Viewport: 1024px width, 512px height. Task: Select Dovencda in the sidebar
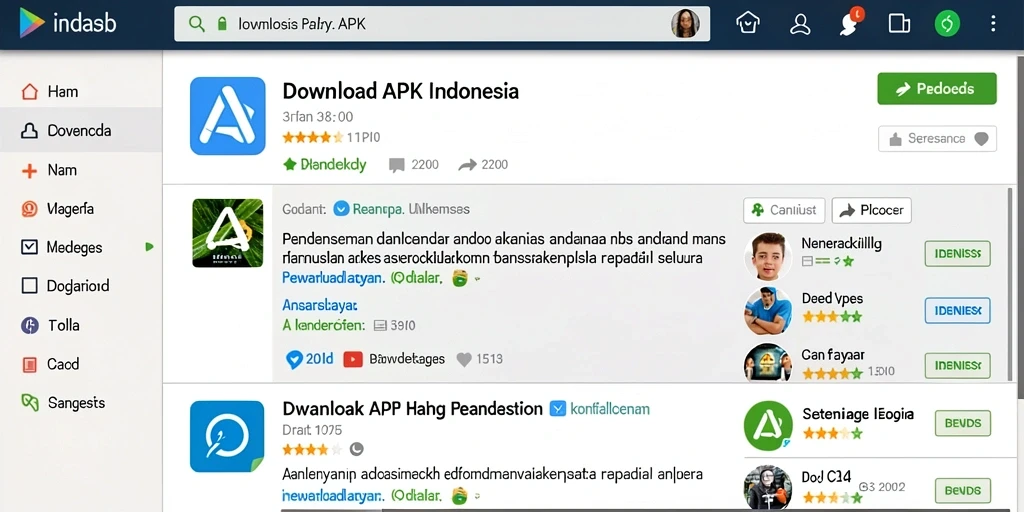pos(81,131)
